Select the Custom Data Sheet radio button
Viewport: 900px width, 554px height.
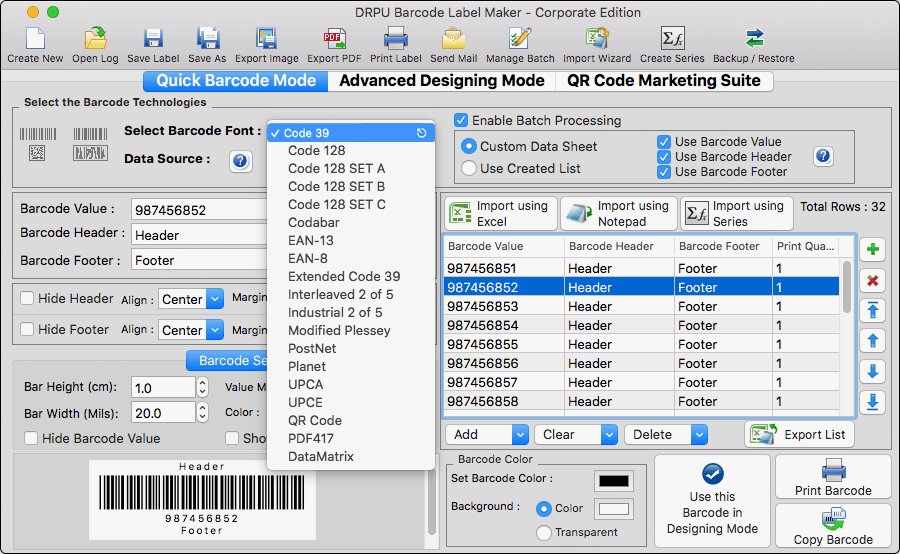[469, 146]
